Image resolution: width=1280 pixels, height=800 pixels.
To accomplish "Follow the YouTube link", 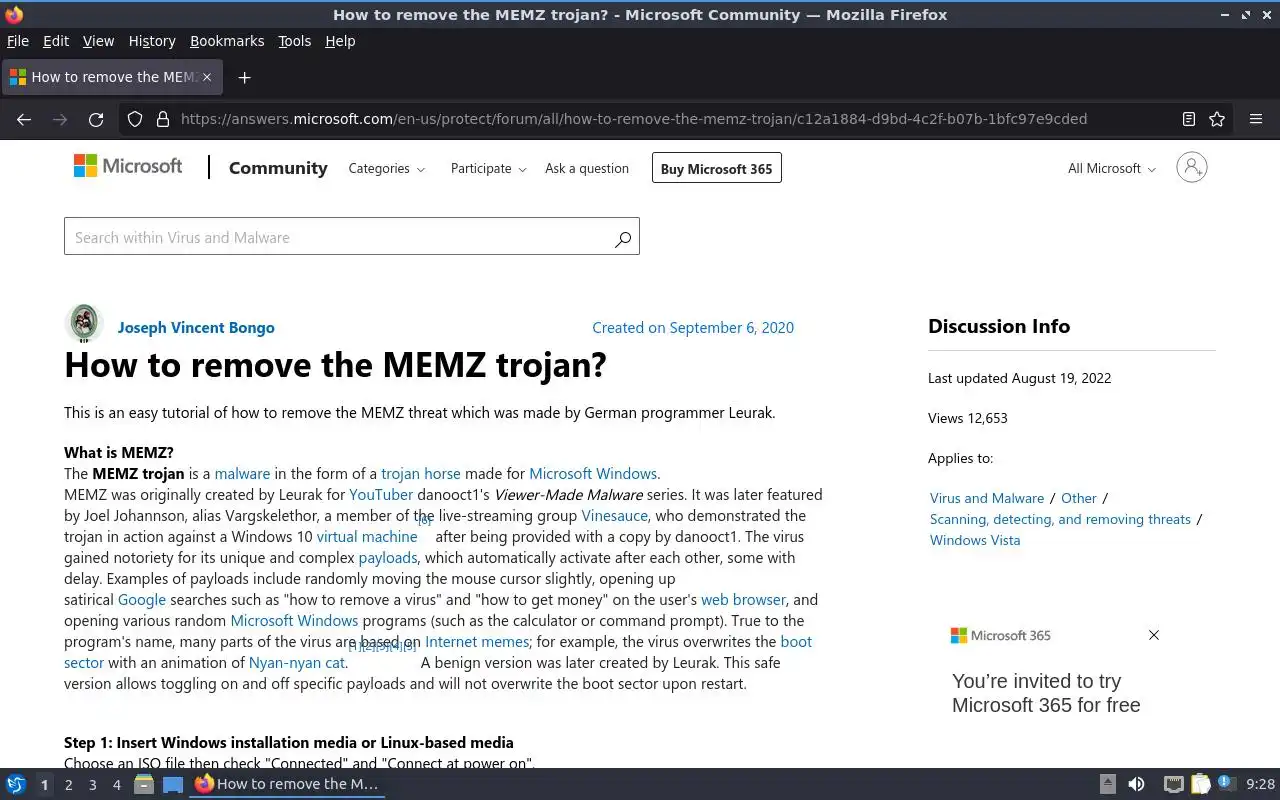I will pos(381,494).
